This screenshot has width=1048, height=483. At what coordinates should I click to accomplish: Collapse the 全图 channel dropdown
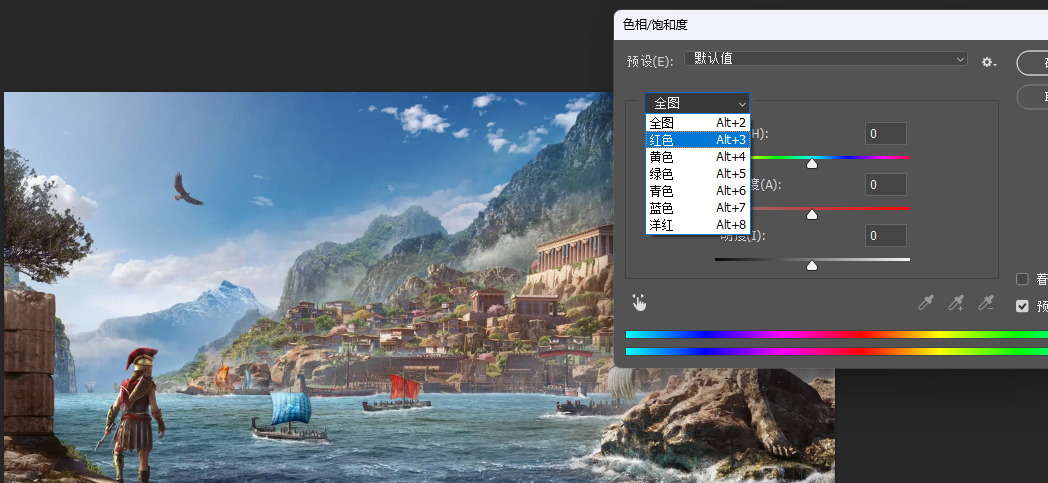697,104
